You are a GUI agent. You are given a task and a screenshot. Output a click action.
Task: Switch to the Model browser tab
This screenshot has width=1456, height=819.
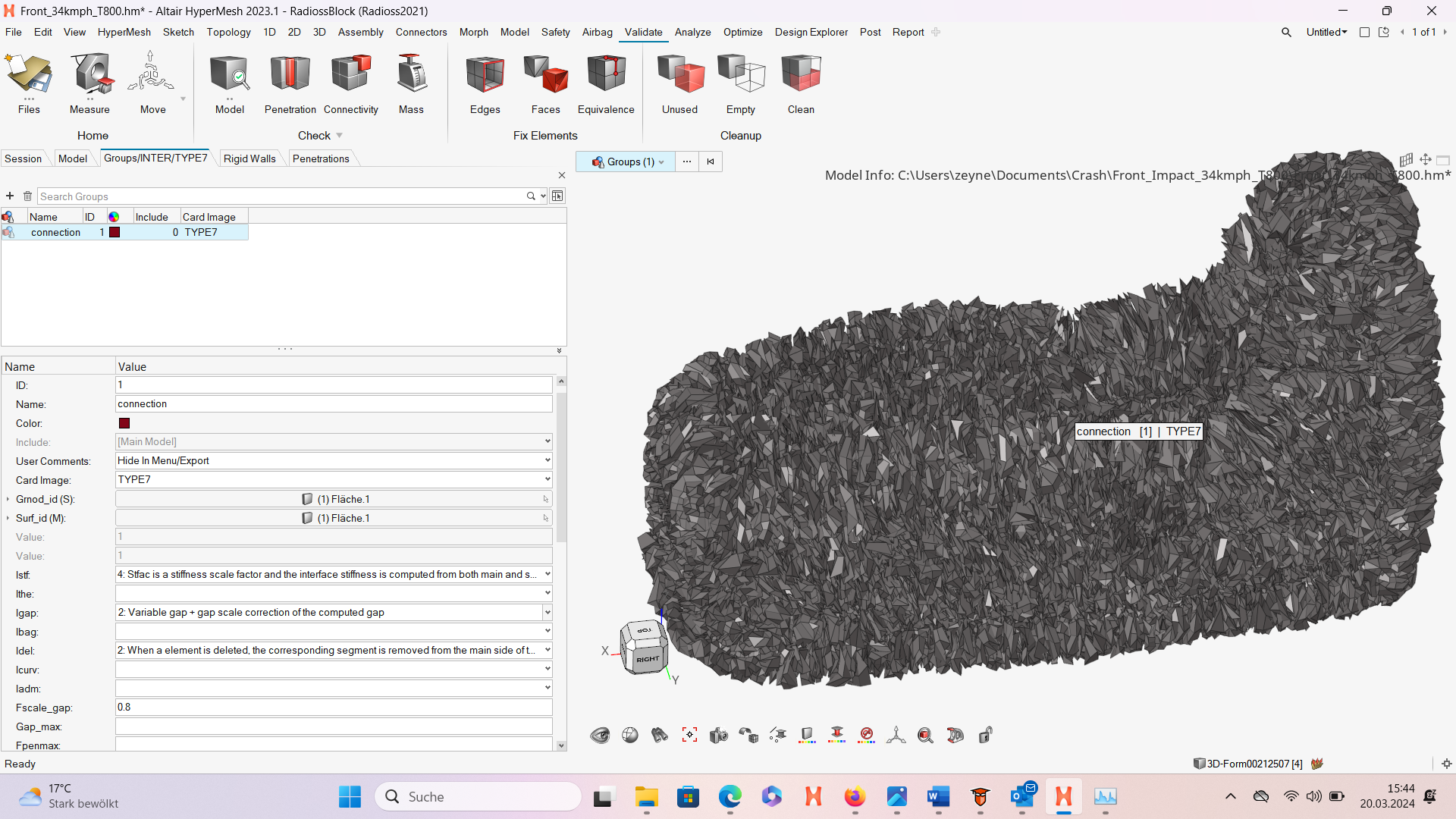point(73,158)
